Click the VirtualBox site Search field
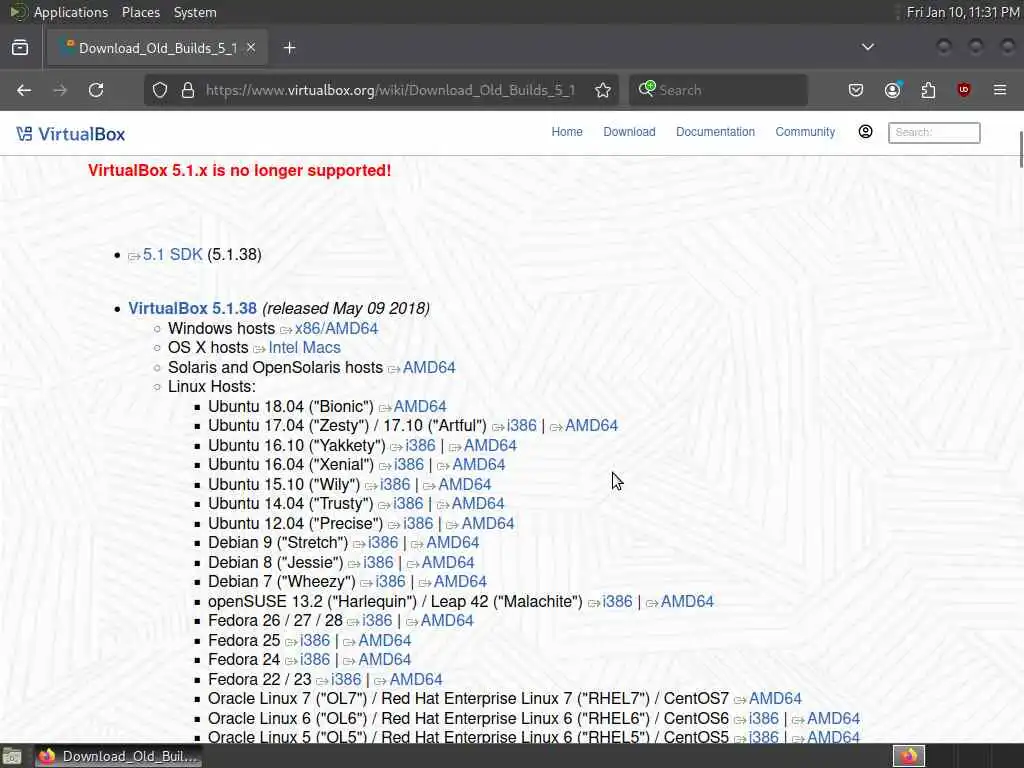Image resolution: width=1024 pixels, height=768 pixels. point(934,133)
